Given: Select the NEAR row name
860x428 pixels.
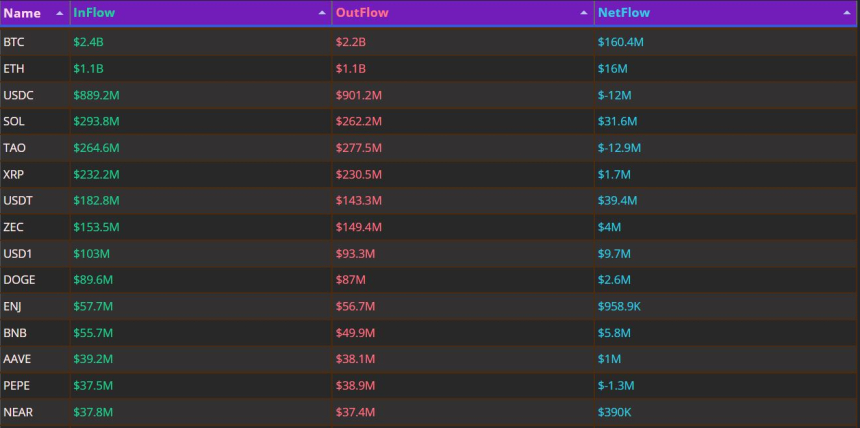Looking at the screenshot, I should pyautogui.click(x=17, y=412).
